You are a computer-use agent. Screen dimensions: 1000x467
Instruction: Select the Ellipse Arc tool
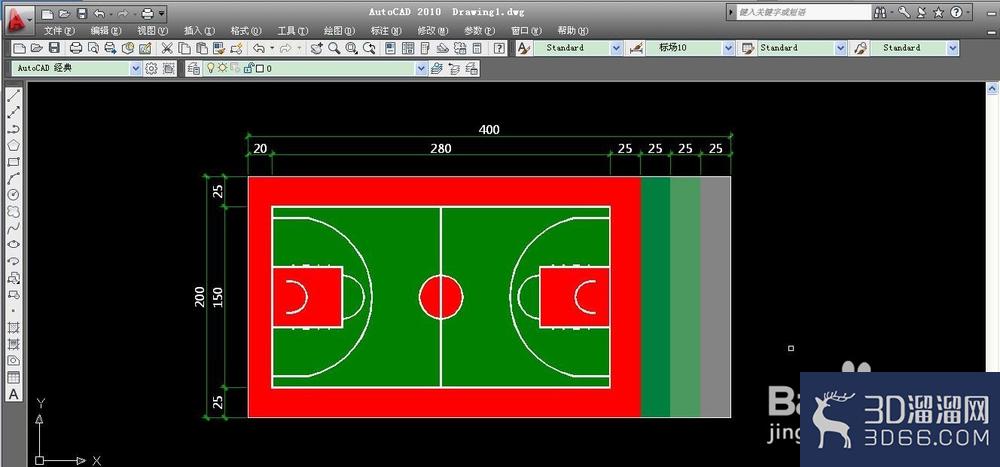coord(13,262)
